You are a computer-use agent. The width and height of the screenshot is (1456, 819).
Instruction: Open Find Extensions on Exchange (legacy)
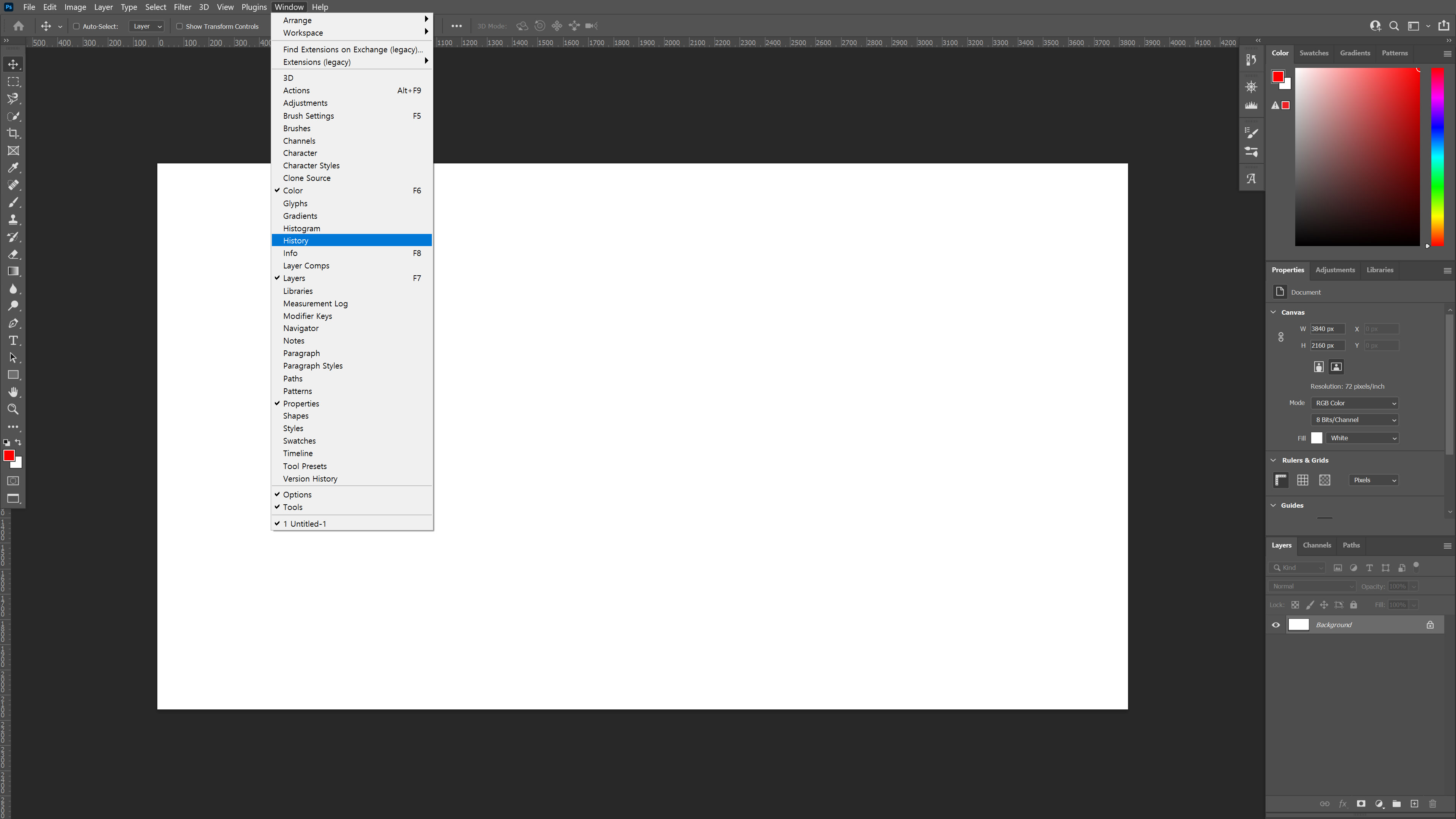coord(352,50)
